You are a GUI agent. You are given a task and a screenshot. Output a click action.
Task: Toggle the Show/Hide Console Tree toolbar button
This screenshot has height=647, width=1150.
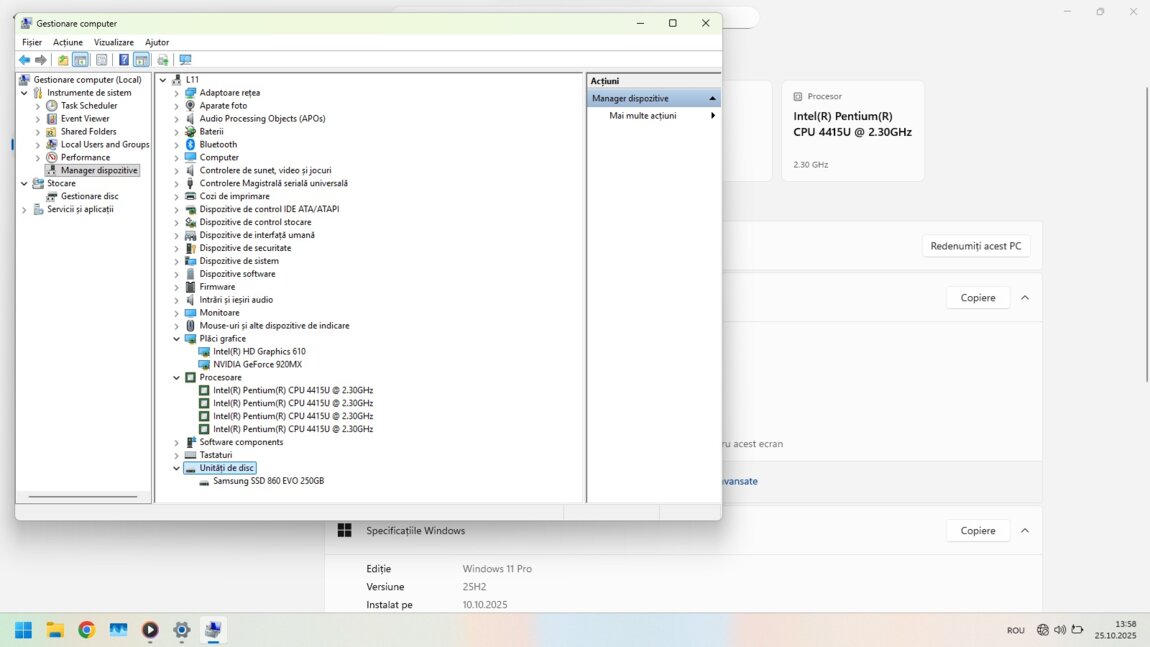(x=81, y=60)
